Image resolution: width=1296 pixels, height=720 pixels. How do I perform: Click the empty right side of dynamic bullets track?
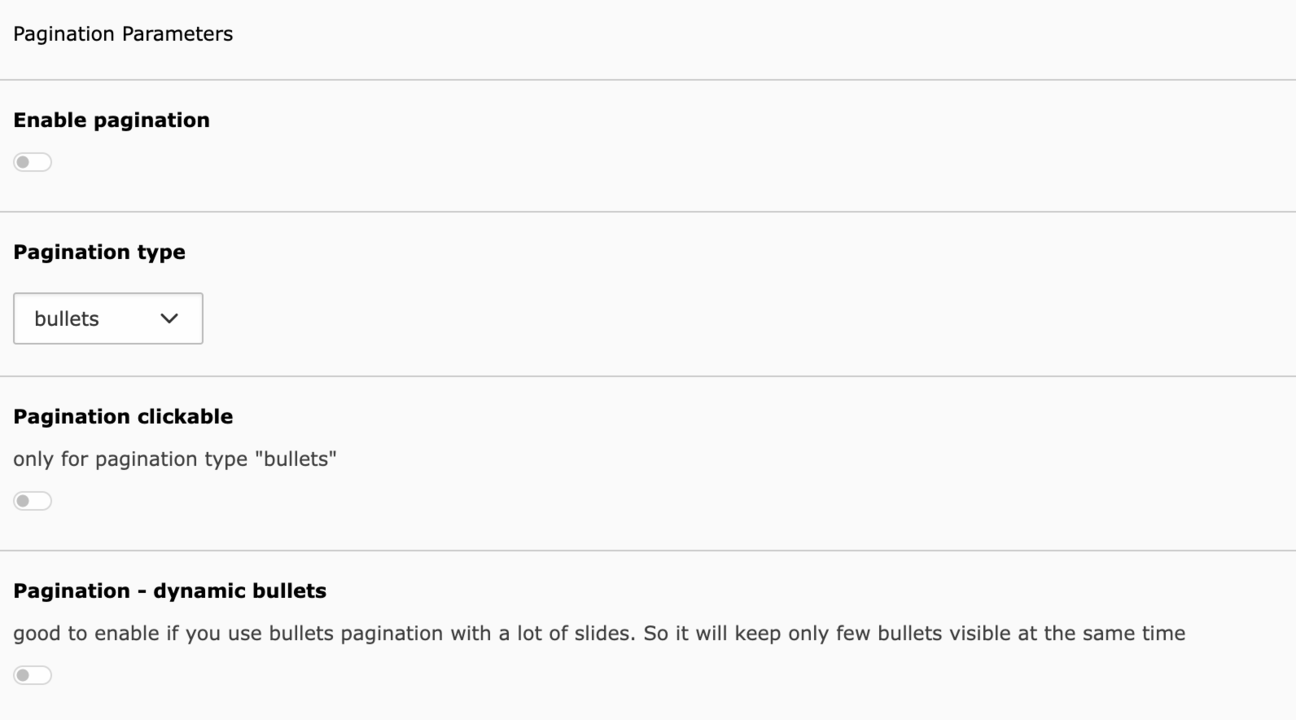[42, 675]
